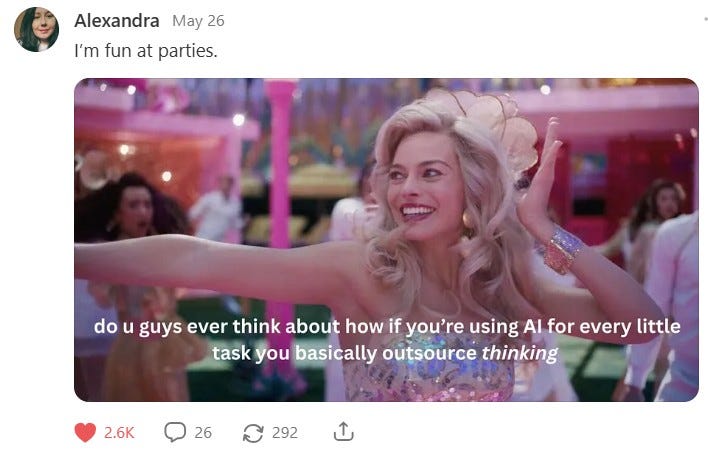Click the 2.6K likes count
This screenshot has height=460, width=708.
pos(119,433)
